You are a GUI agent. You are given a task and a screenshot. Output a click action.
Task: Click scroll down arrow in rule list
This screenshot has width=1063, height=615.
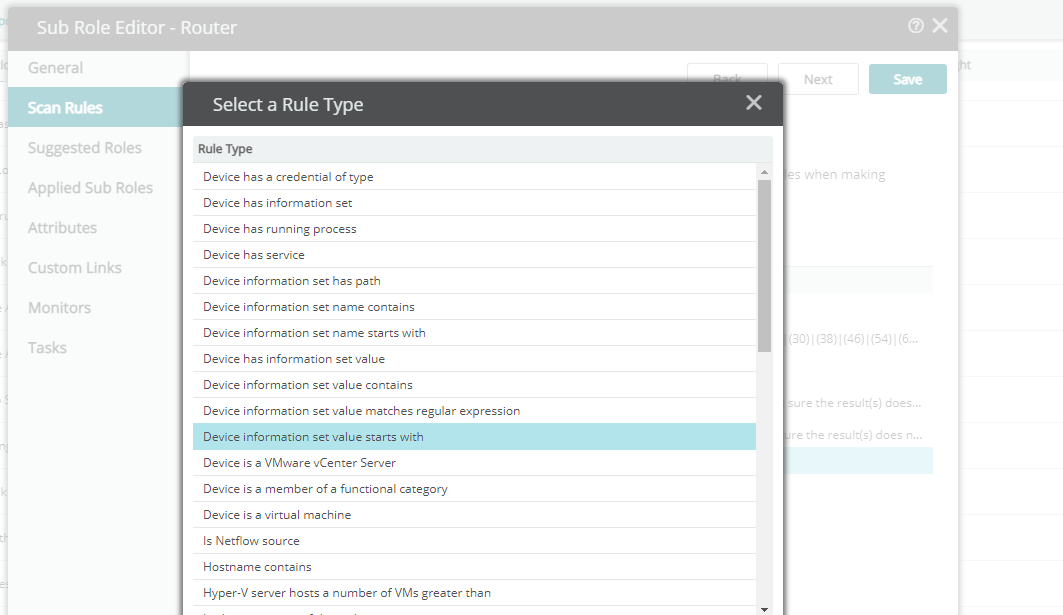pos(764,610)
